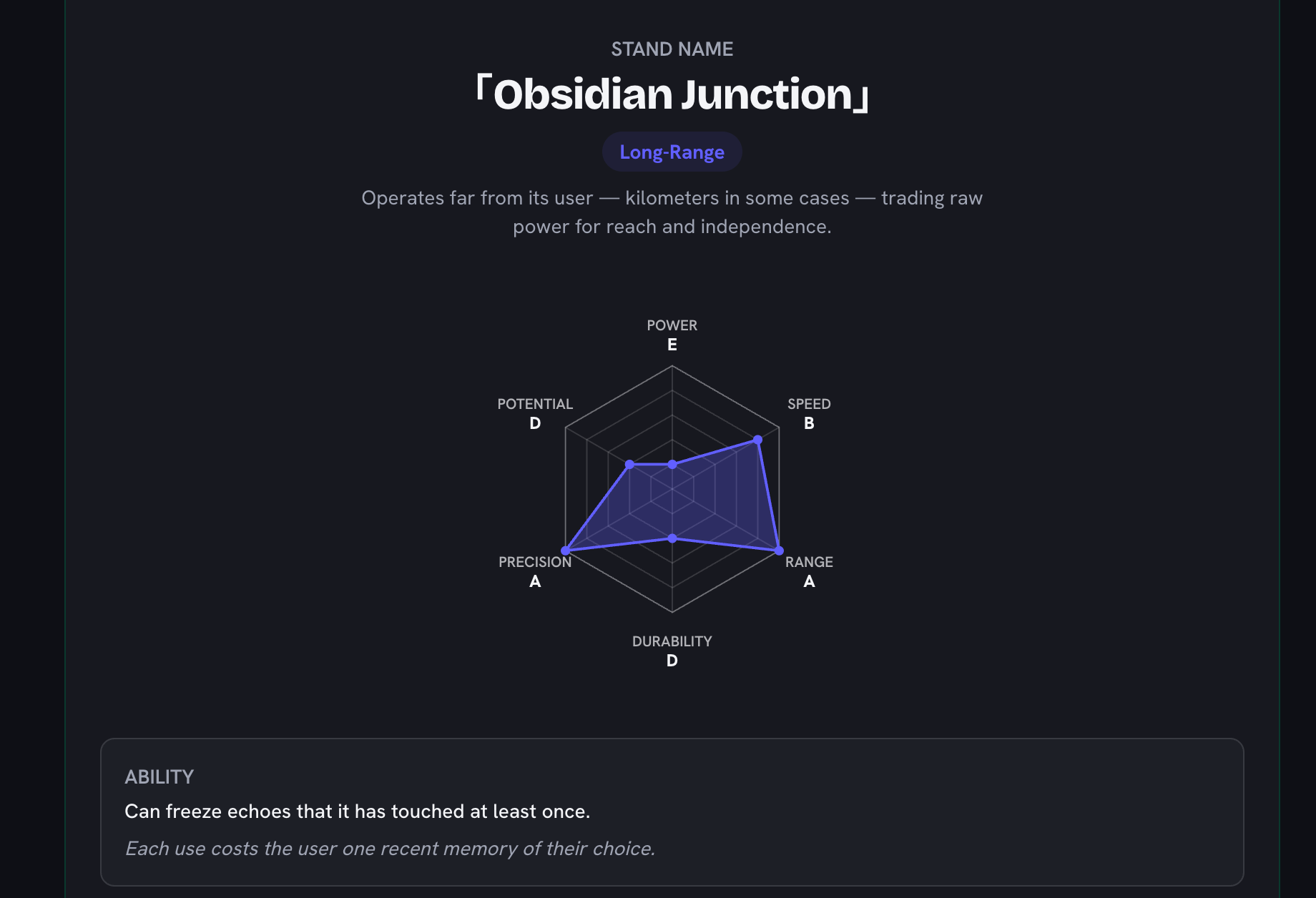Click the Long-Range type badge
This screenshot has height=898, width=1316.
coord(672,152)
